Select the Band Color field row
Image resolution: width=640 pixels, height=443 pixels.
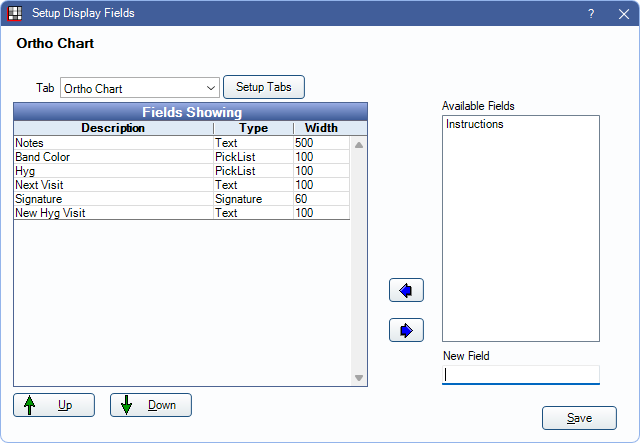[x=110, y=157]
